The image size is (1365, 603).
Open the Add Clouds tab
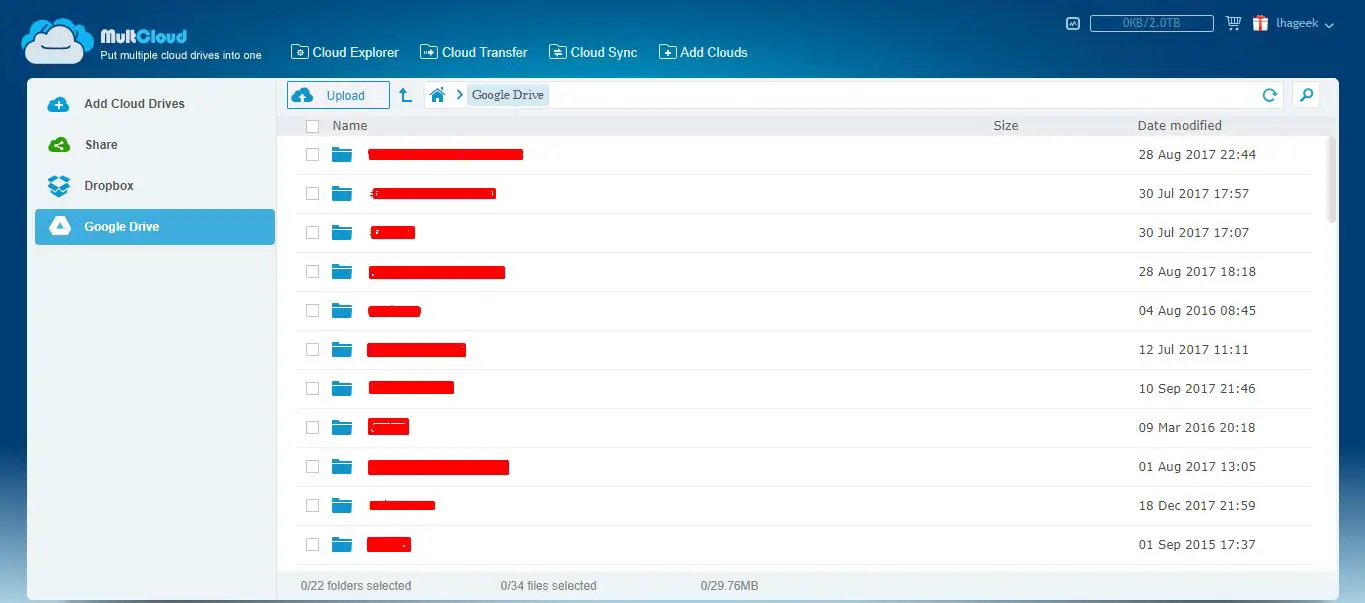point(703,52)
